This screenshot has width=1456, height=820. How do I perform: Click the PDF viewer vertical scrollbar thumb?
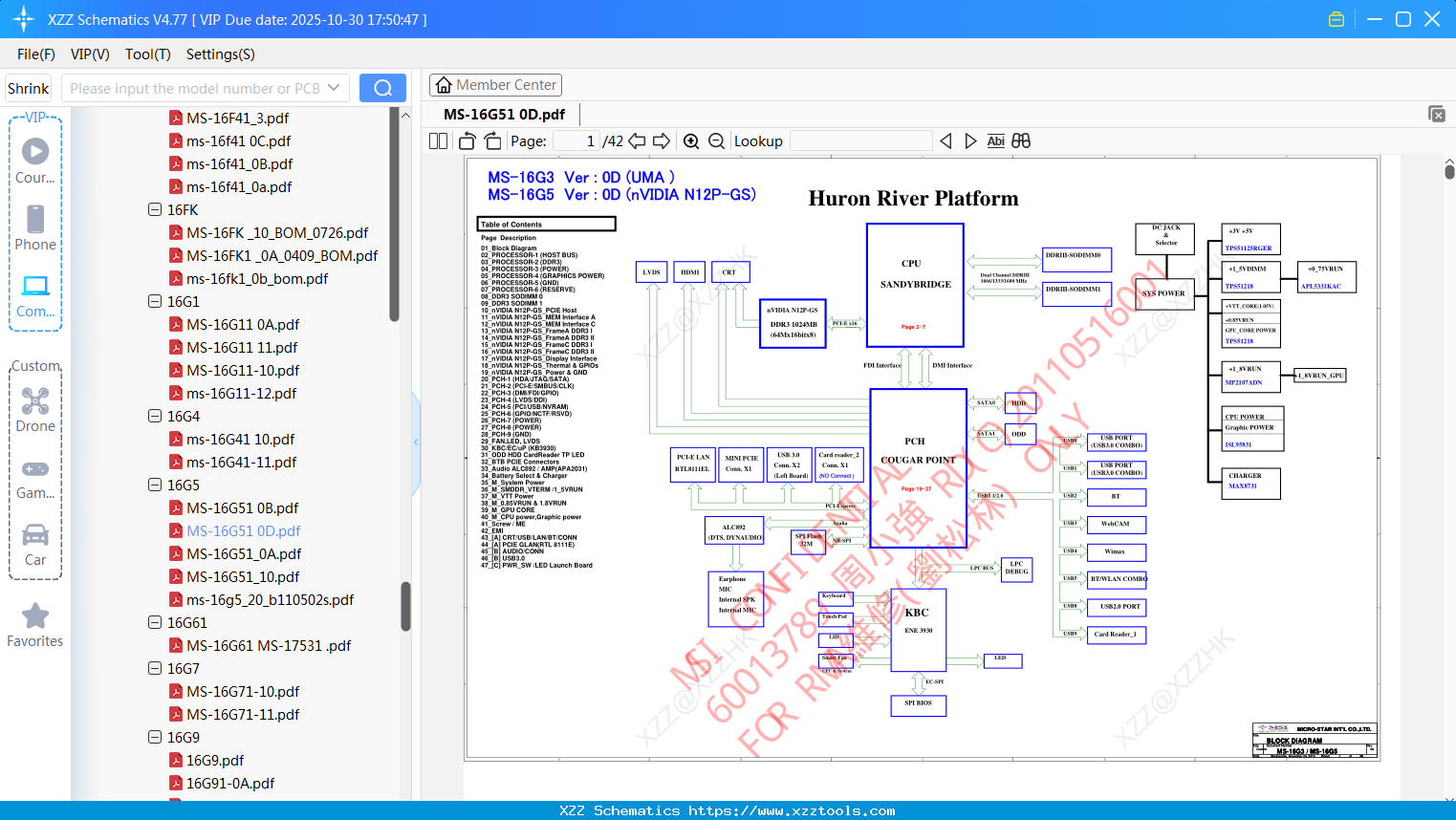tap(1449, 172)
